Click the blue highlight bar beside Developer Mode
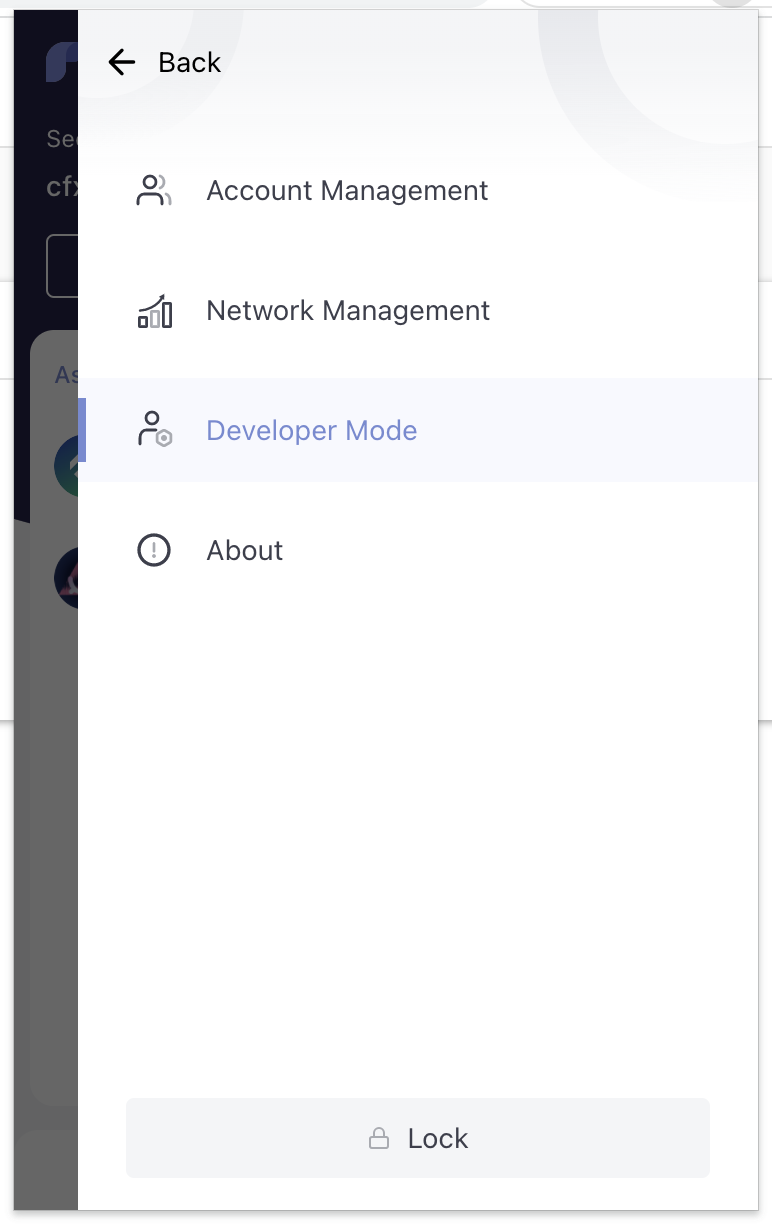The width and height of the screenshot is (772, 1228). click(82, 430)
